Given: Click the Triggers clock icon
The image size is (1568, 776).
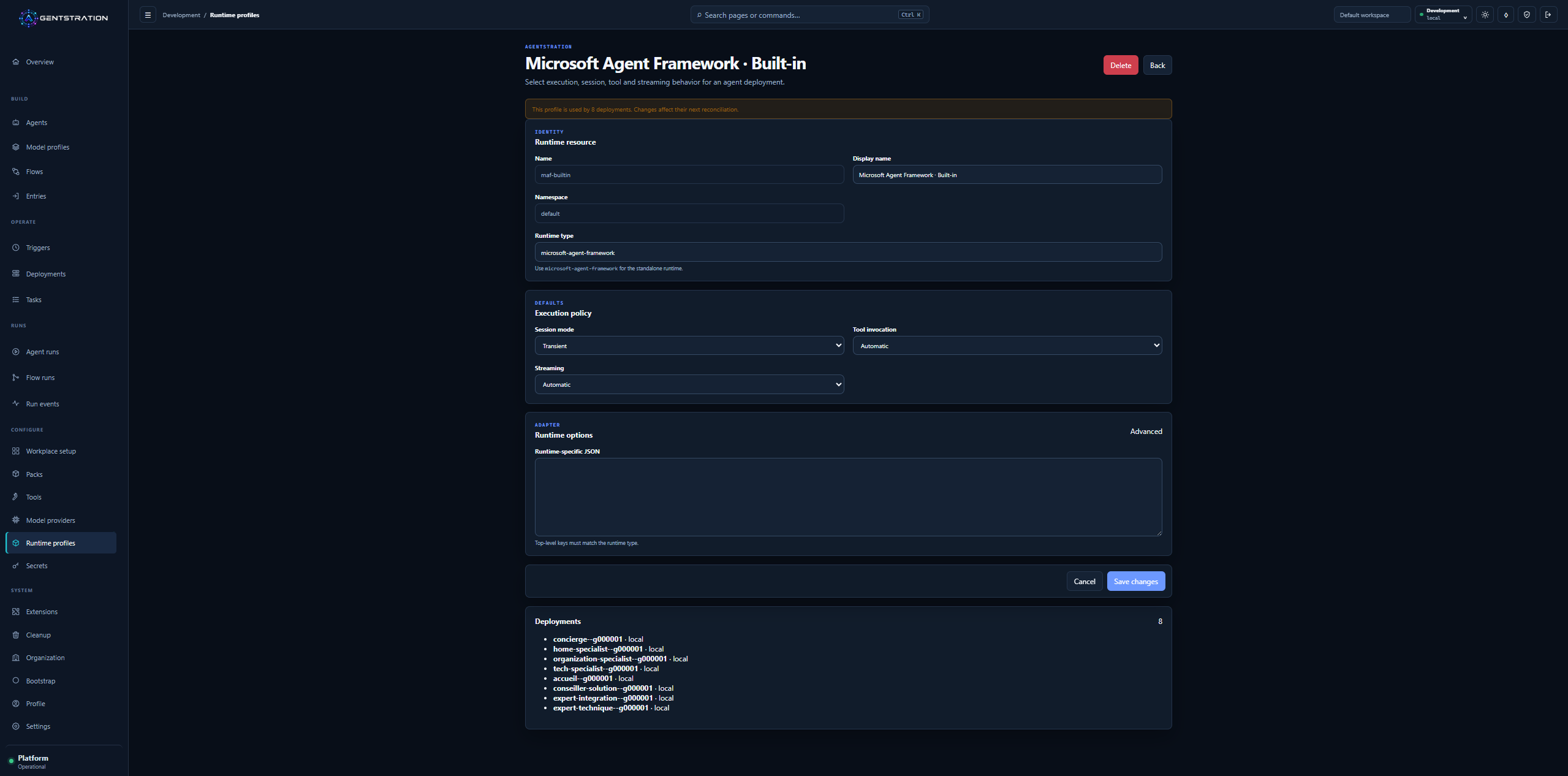Looking at the screenshot, I should pyautogui.click(x=16, y=248).
